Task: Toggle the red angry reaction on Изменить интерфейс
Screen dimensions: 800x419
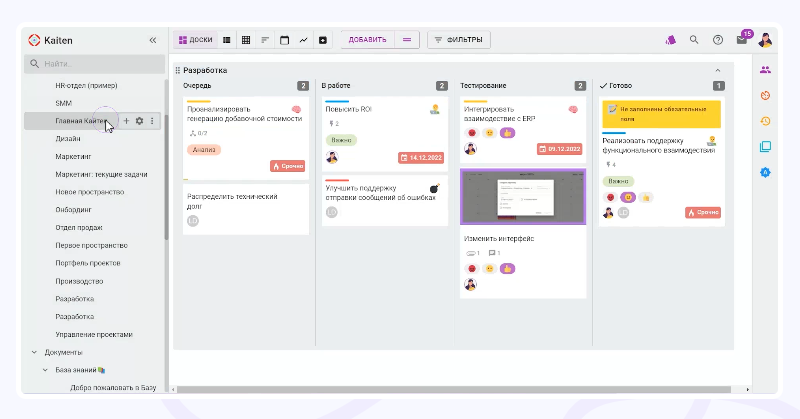Action: point(471,268)
